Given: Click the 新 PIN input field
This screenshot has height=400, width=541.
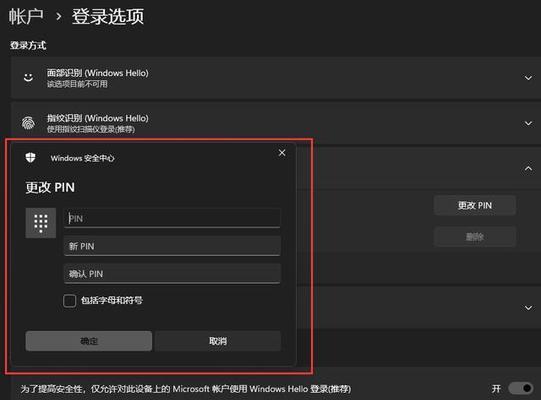Looking at the screenshot, I should 172,246.
